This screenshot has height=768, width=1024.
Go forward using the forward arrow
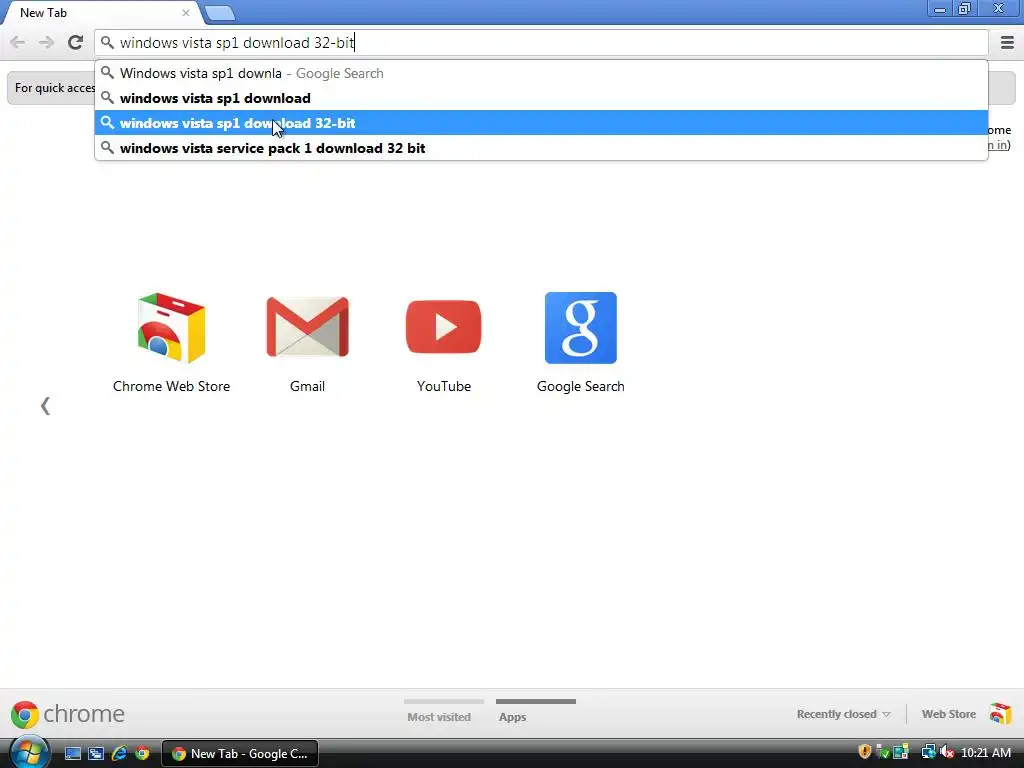click(x=46, y=42)
